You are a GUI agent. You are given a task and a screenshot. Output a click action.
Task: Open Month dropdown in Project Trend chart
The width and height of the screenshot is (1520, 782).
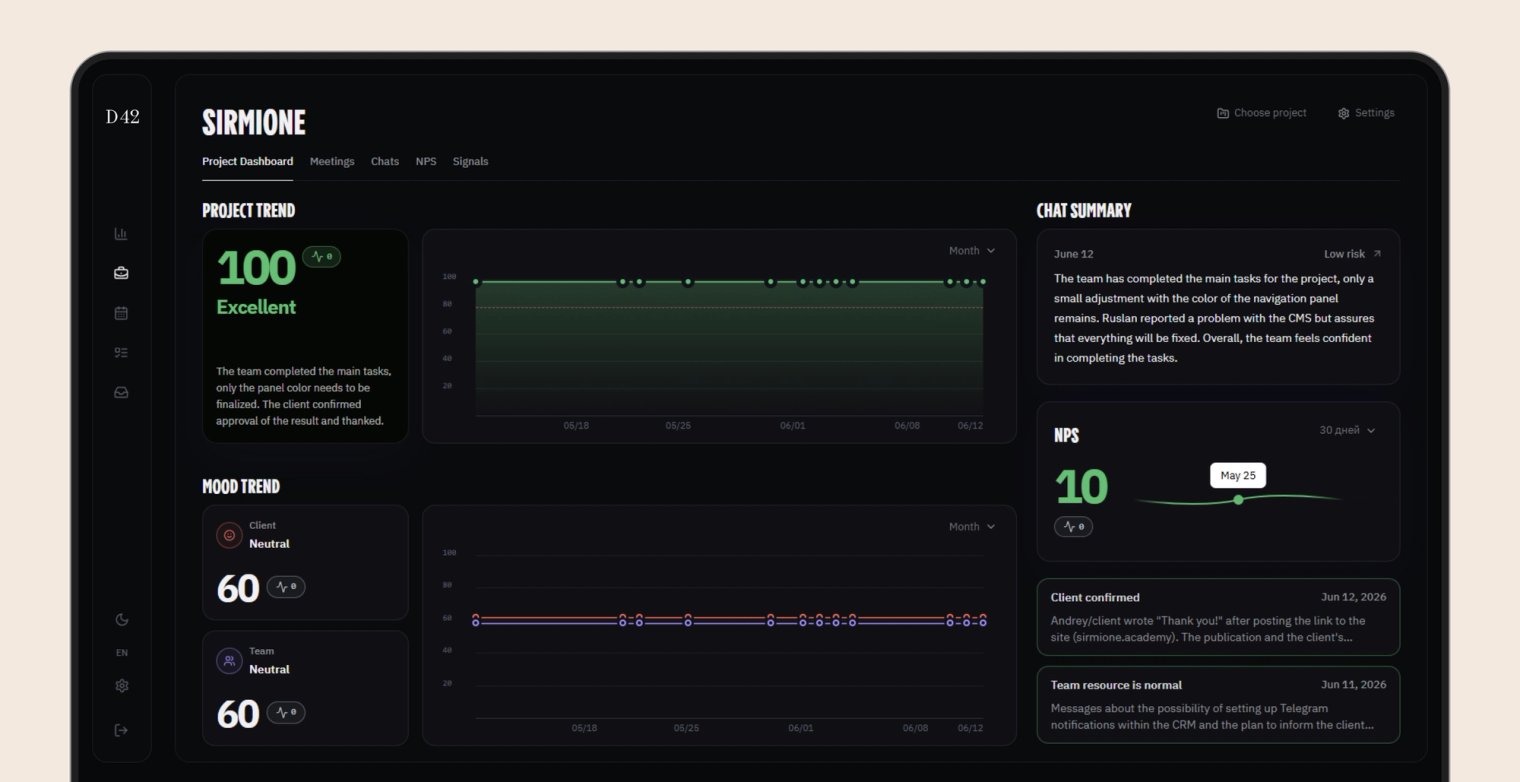tap(972, 251)
